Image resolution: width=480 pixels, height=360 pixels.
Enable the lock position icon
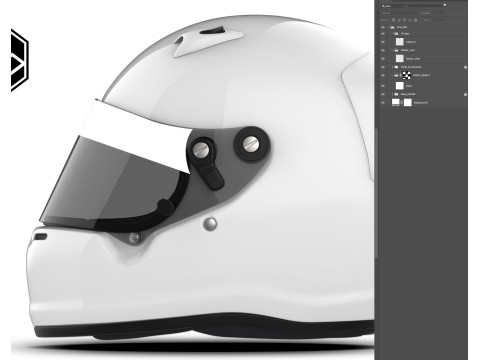point(404,20)
